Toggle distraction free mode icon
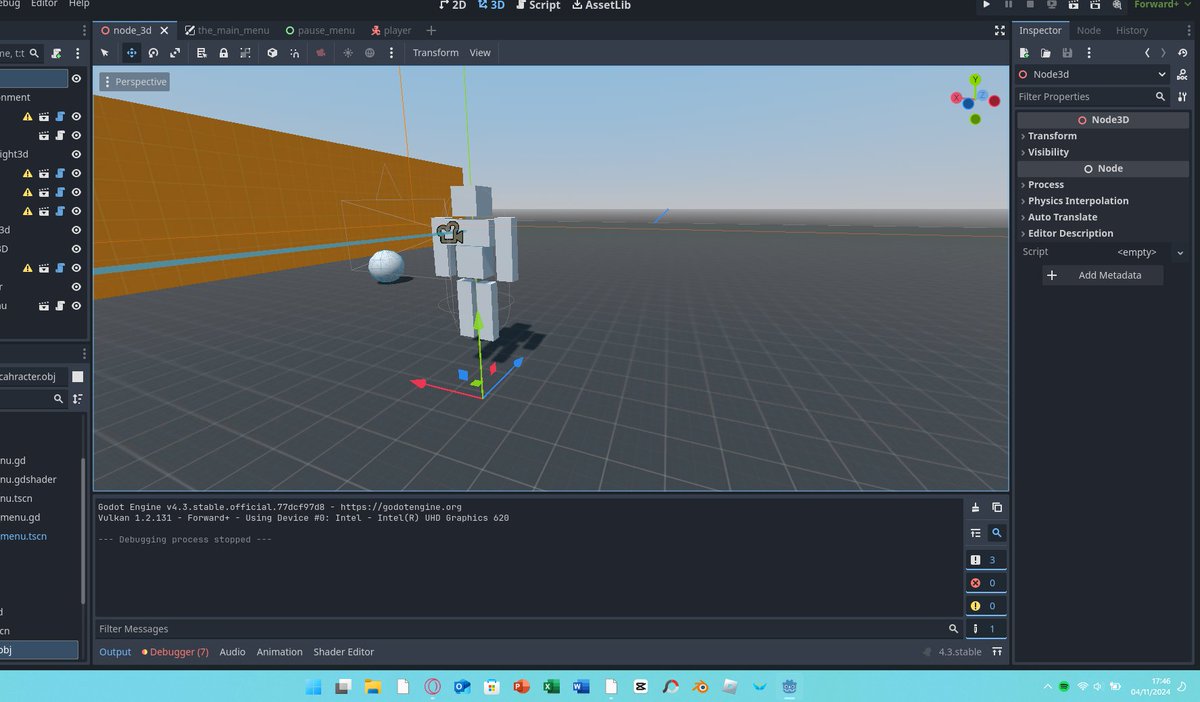The width and height of the screenshot is (1200, 702). click(x=999, y=30)
